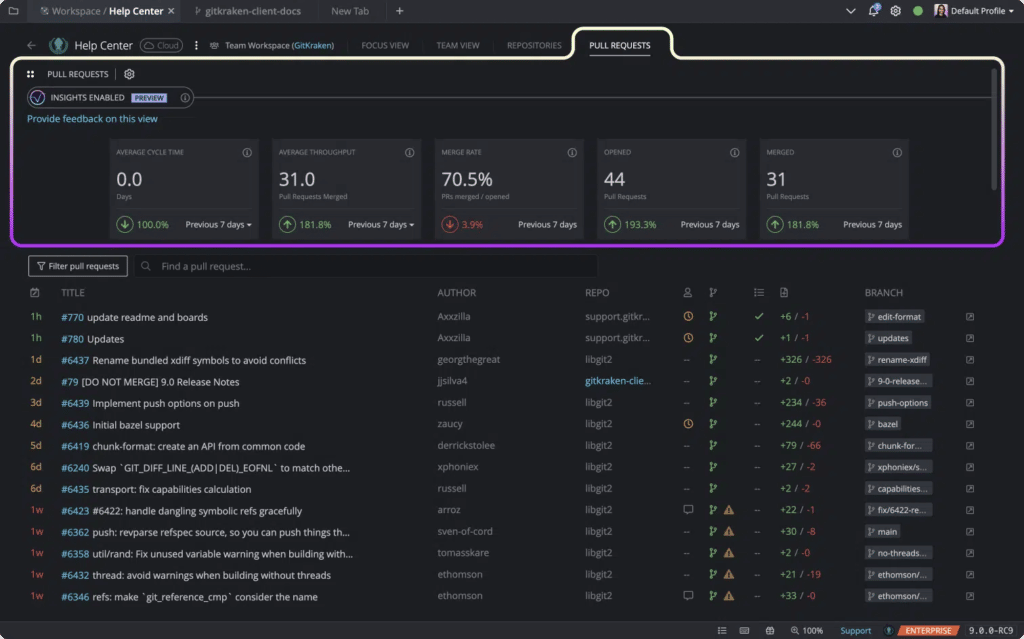This screenshot has width=1024, height=639.
Task: Click the grid handle icon beside PULL REQUESTS
Action: point(31,74)
